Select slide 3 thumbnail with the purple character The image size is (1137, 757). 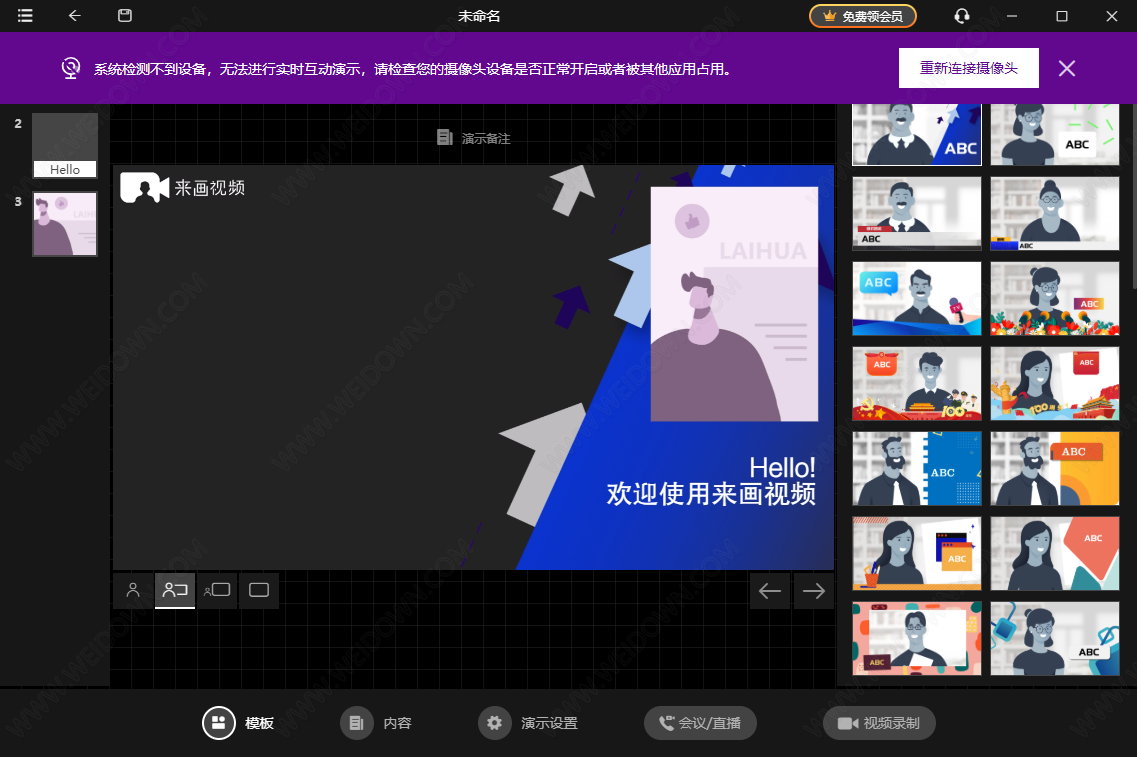[65, 223]
